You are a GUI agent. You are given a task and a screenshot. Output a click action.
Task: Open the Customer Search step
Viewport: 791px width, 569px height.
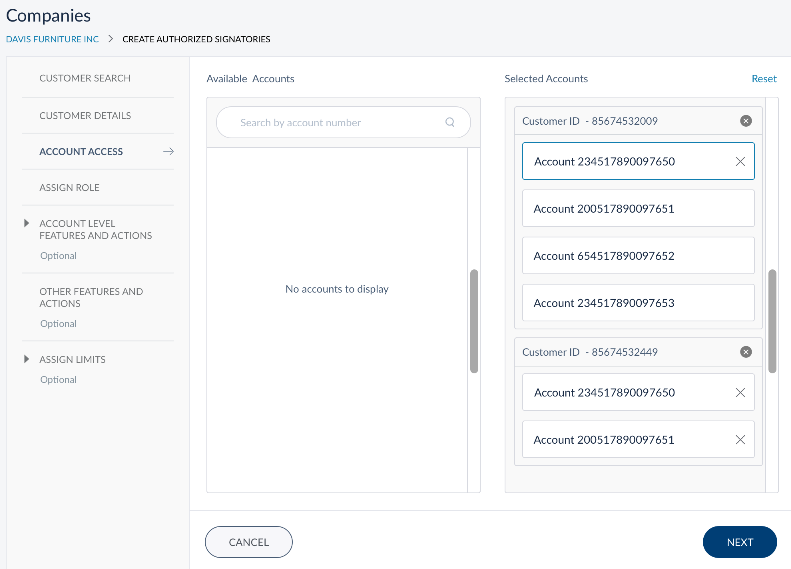(x=85, y=78)
